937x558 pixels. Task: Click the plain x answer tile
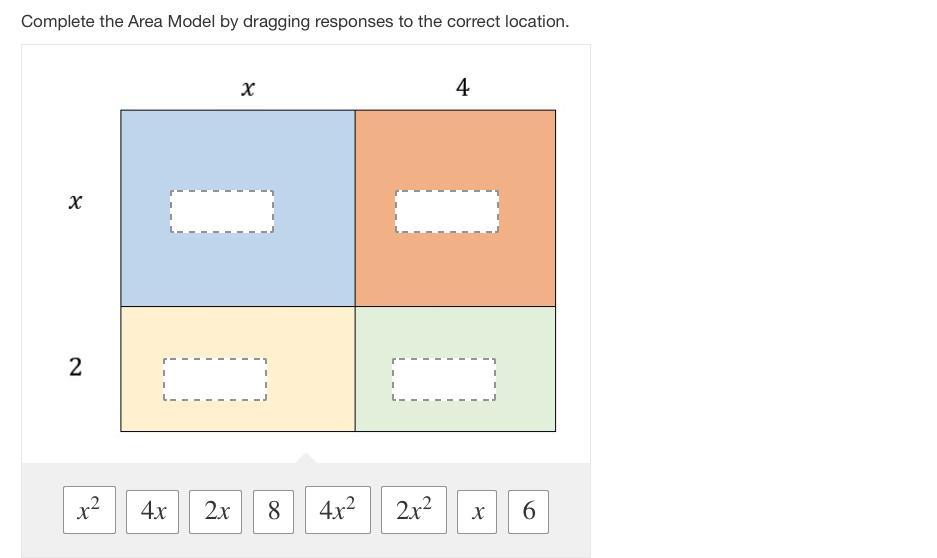tap(478, 511)
